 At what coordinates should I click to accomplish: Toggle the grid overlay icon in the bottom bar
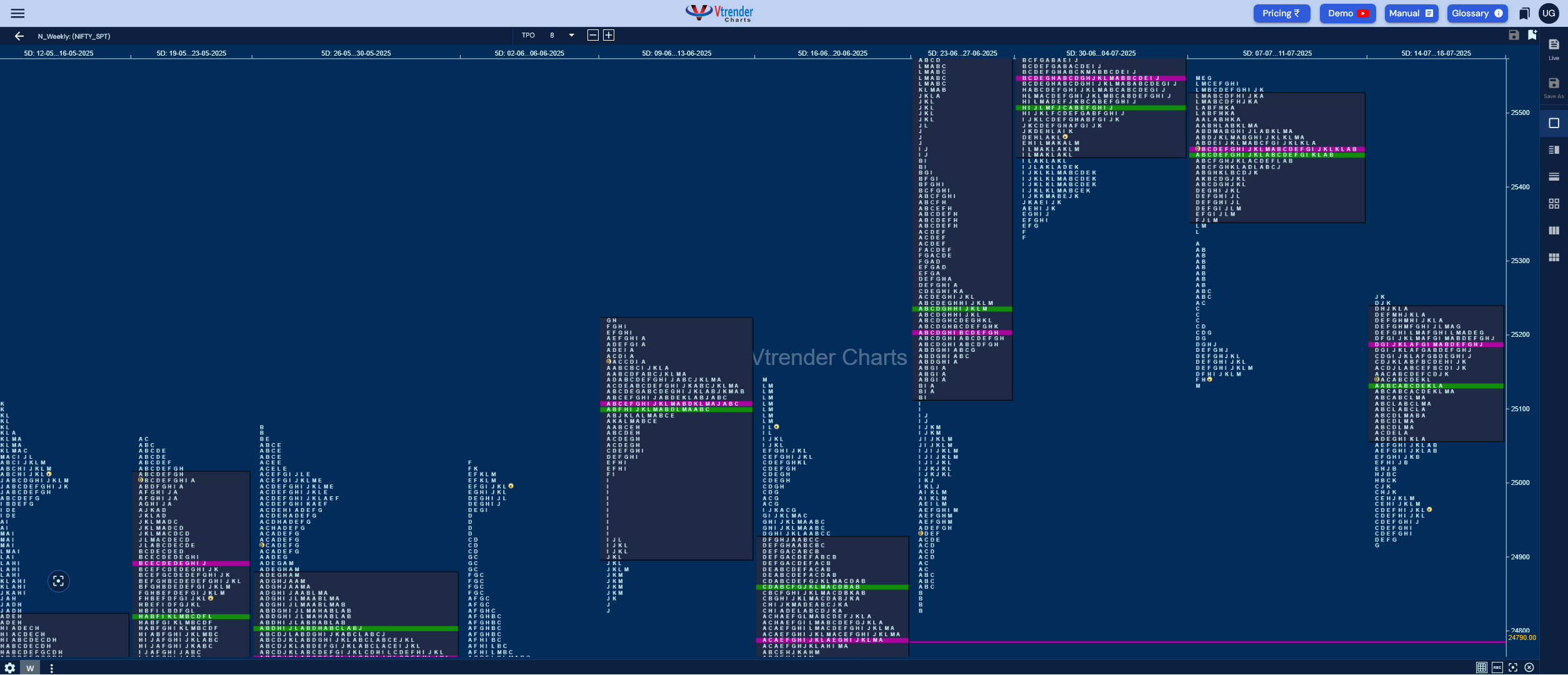(1481, 667)
